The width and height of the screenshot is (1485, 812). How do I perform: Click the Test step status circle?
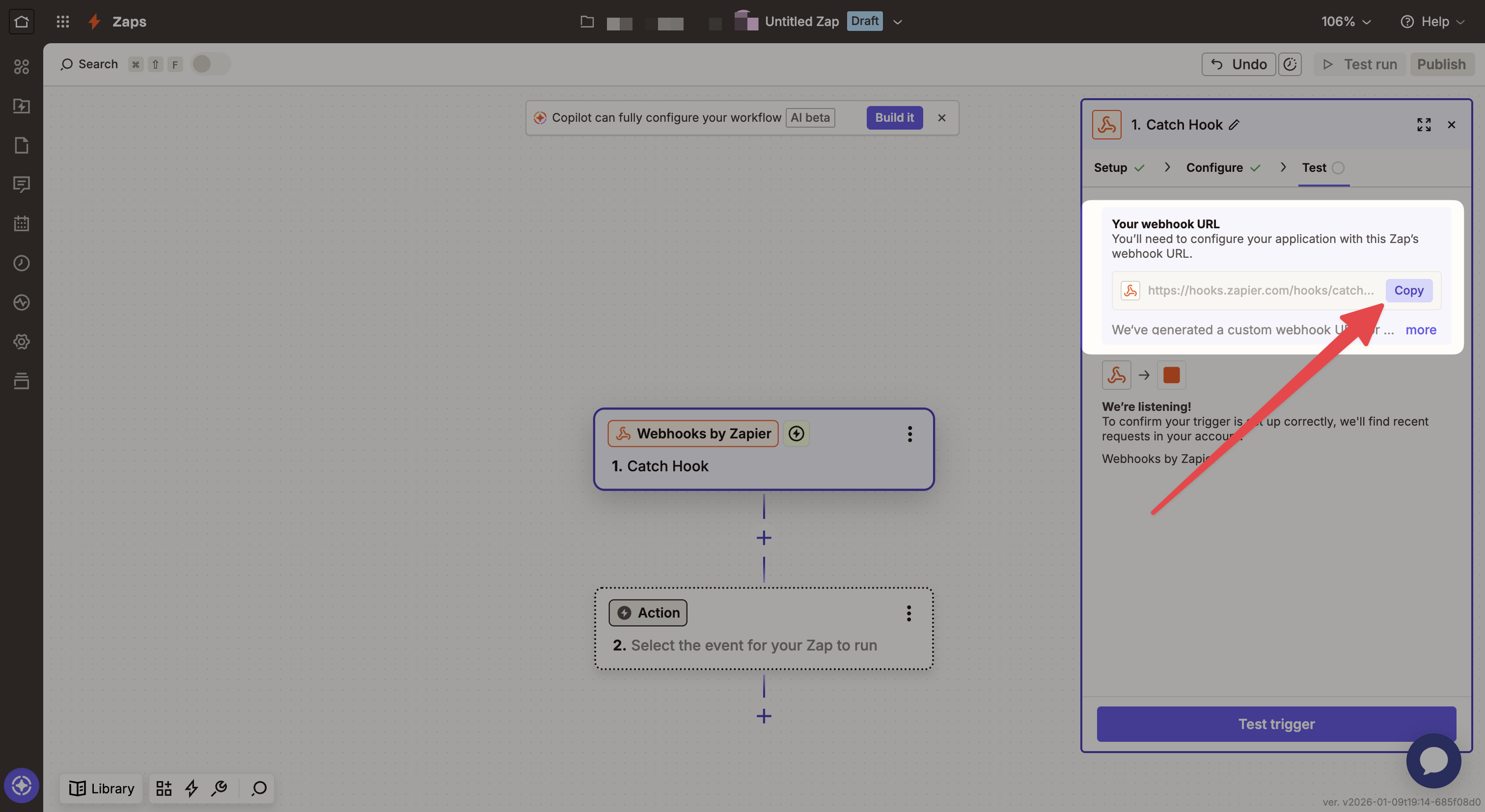pyautogui.click(x=1339, y=168)
